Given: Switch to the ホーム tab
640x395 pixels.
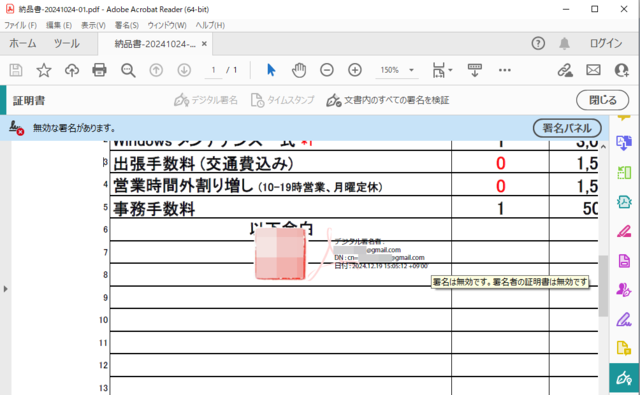Looking at the screenshot, I should click(23, 43).
